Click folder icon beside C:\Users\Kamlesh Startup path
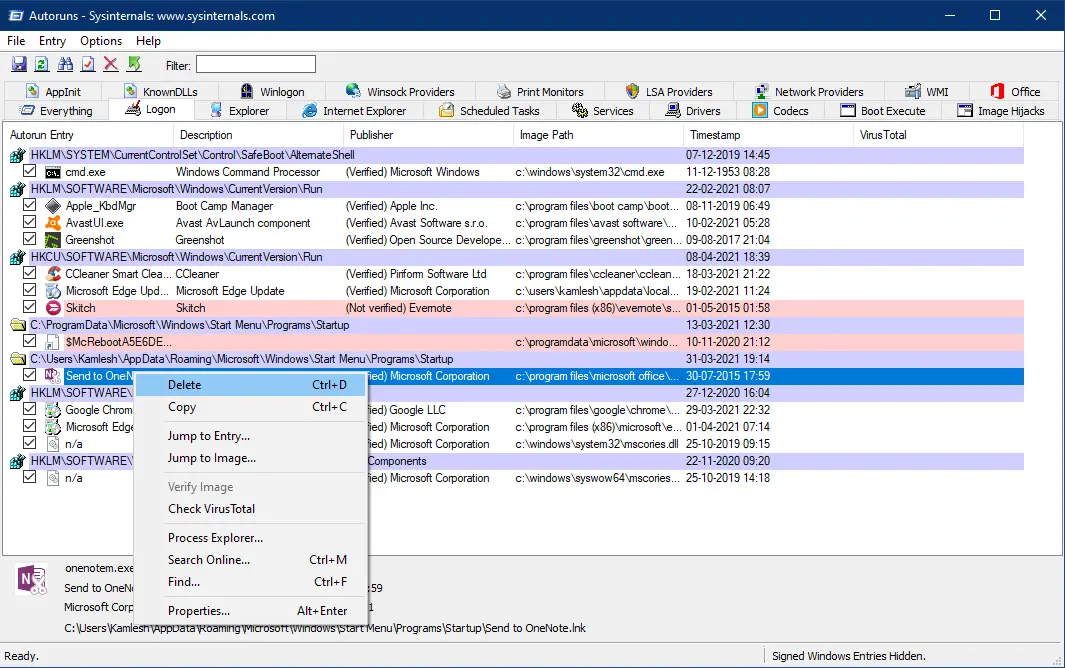The image size is (1065, 668). point(18,359)
